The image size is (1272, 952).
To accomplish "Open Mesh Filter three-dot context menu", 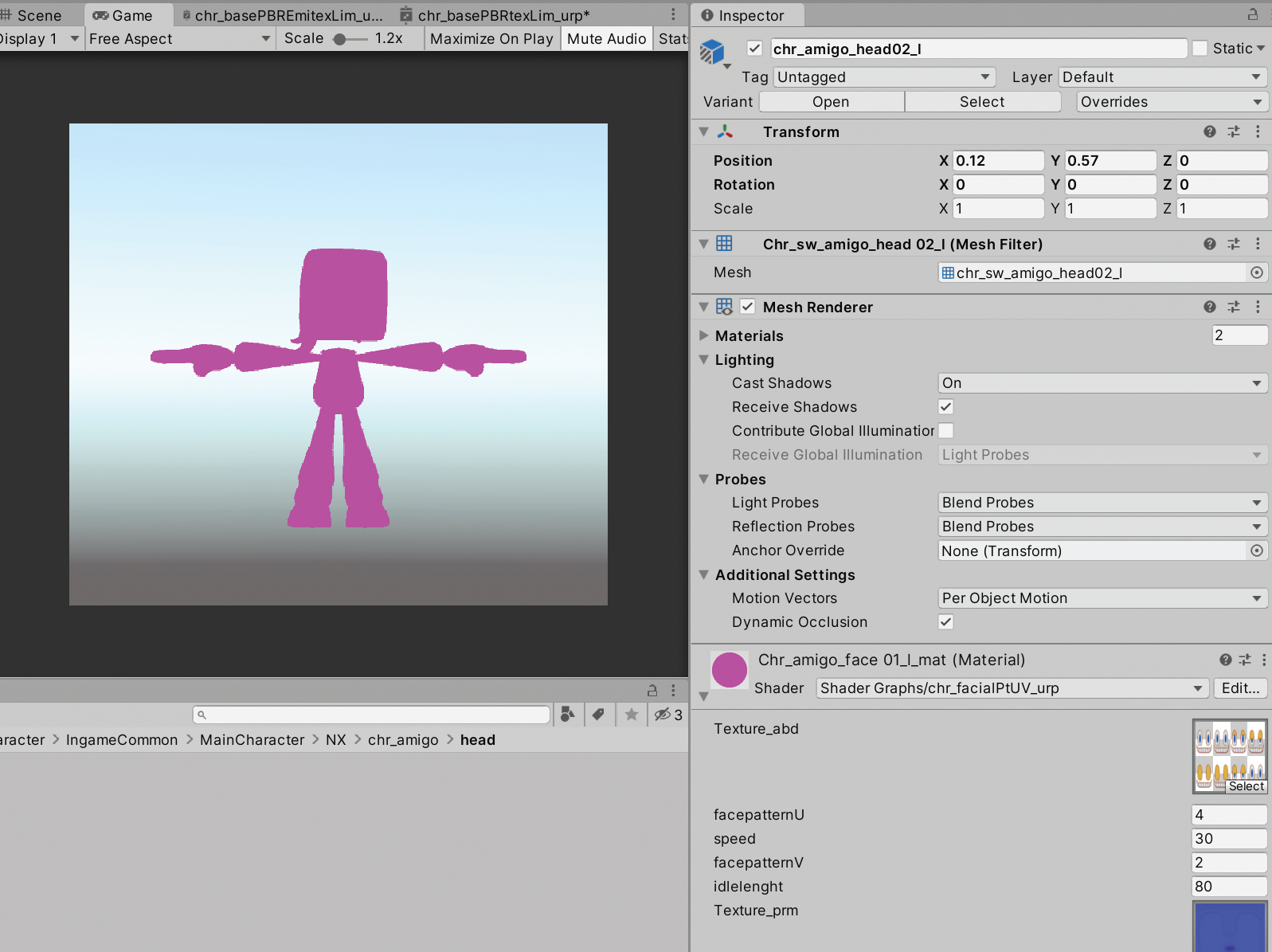I will pyautogui.click(x=1258, y=244).
